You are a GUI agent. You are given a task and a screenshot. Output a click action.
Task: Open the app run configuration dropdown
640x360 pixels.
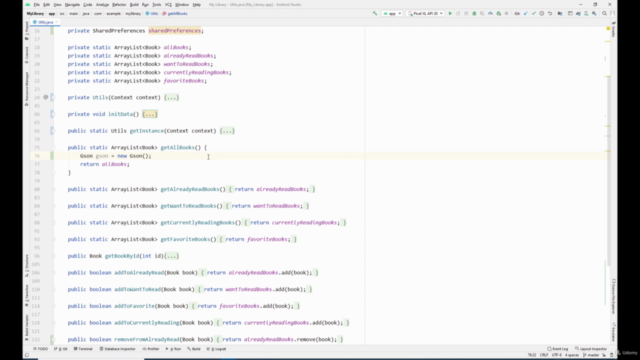tap(392, 13)
